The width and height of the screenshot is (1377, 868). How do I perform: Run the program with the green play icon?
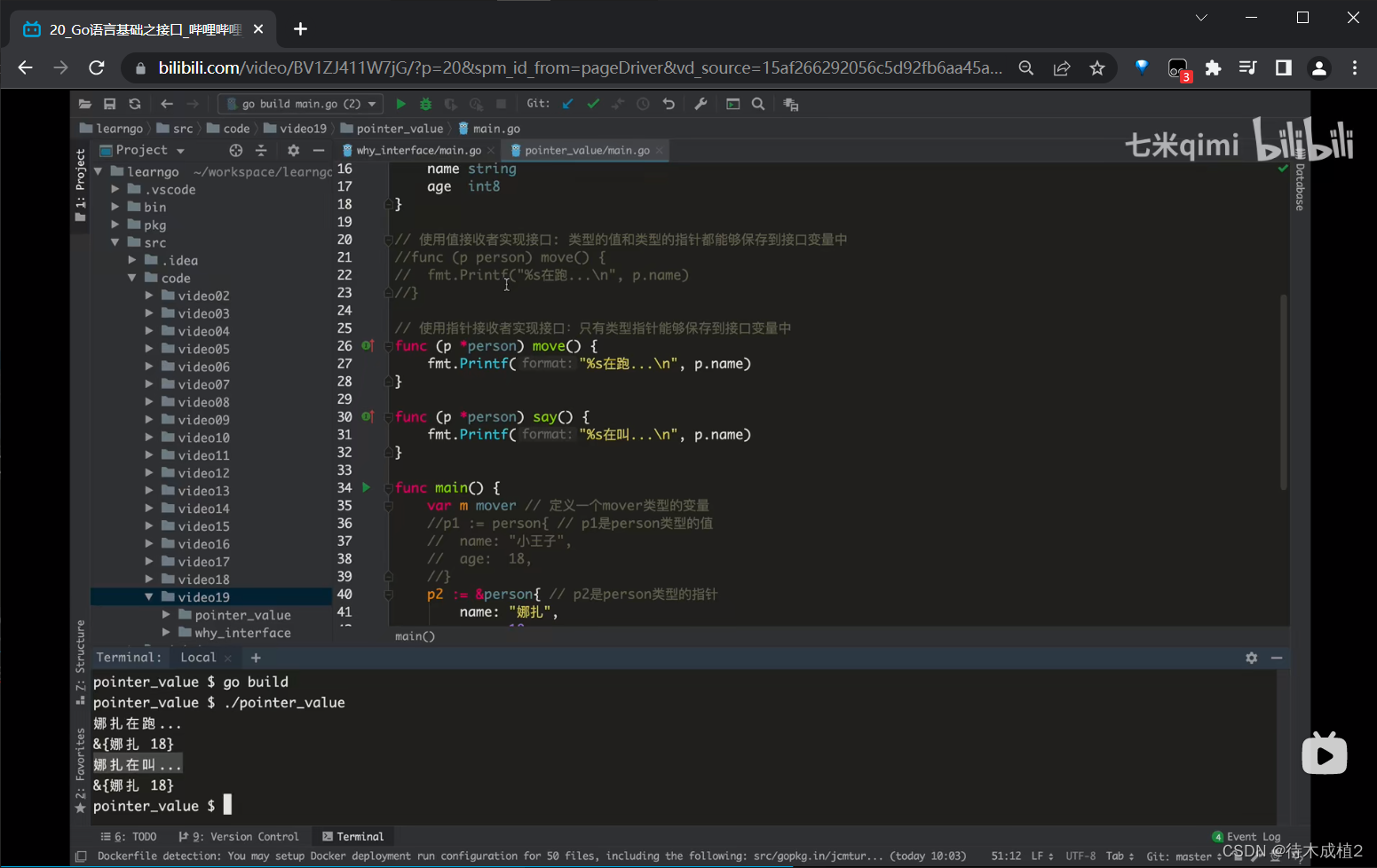pos(400,104)
